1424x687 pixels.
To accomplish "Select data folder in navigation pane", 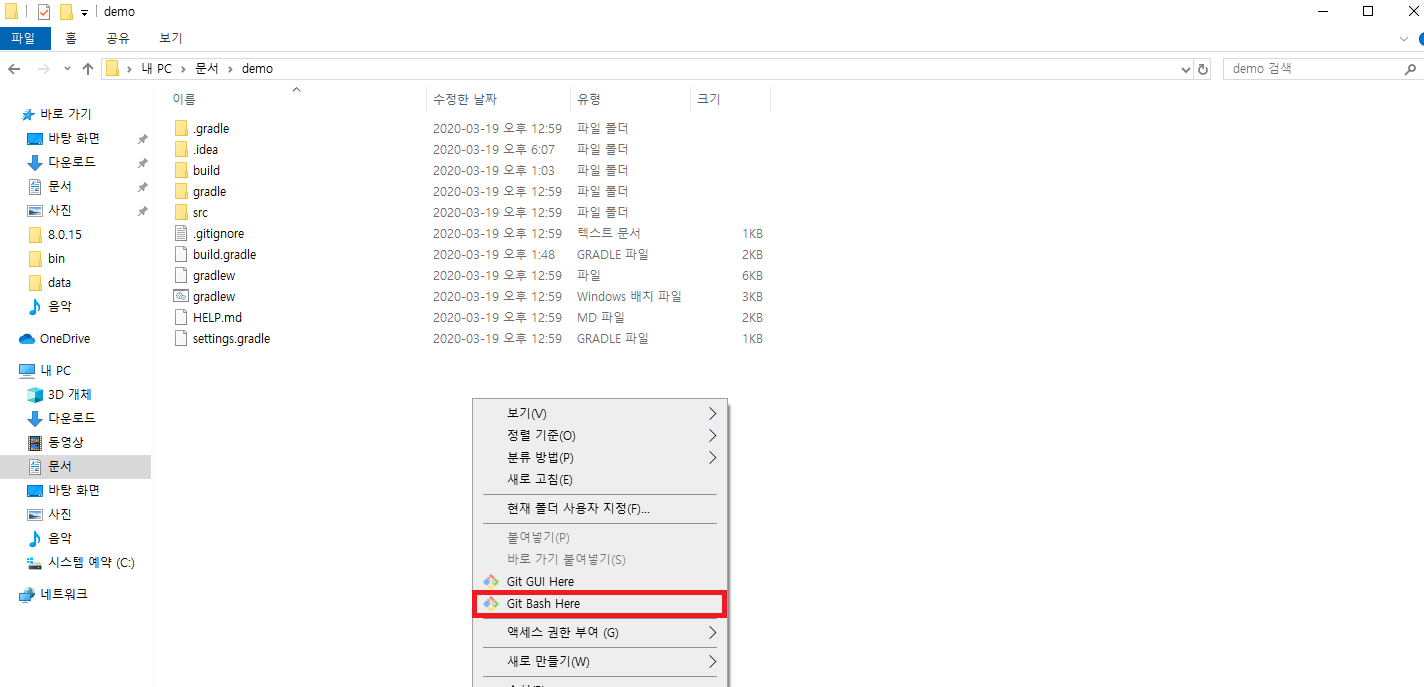I will pyautogui.click(x=59, y=282).
